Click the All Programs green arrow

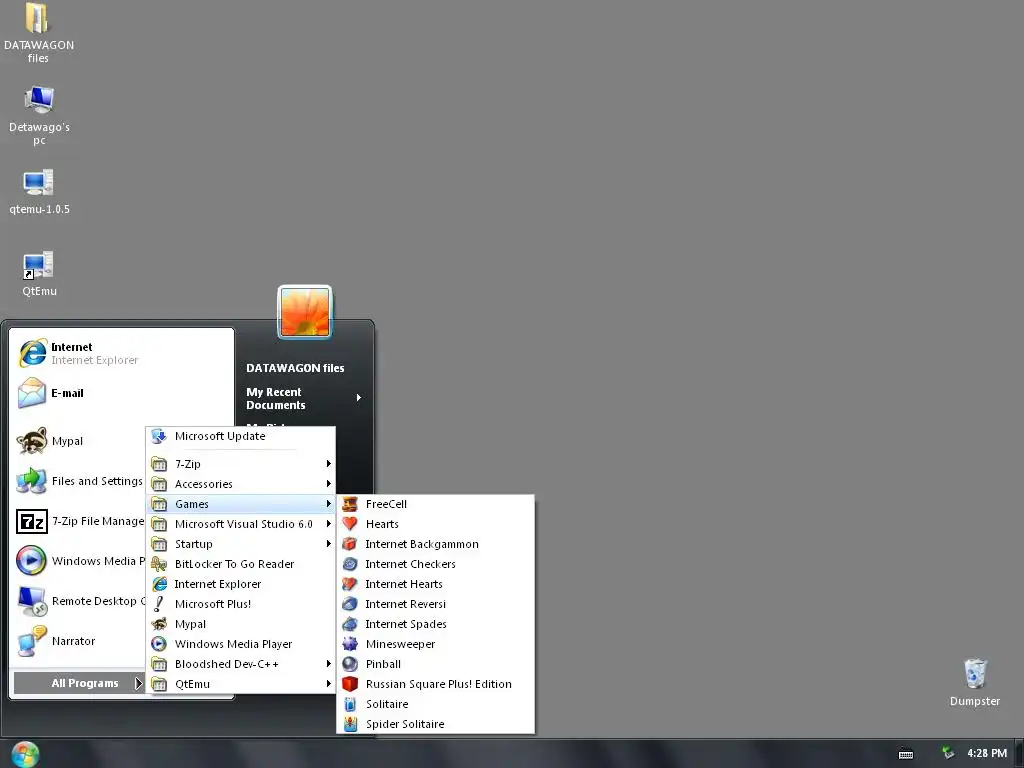(x=138, y=683)
